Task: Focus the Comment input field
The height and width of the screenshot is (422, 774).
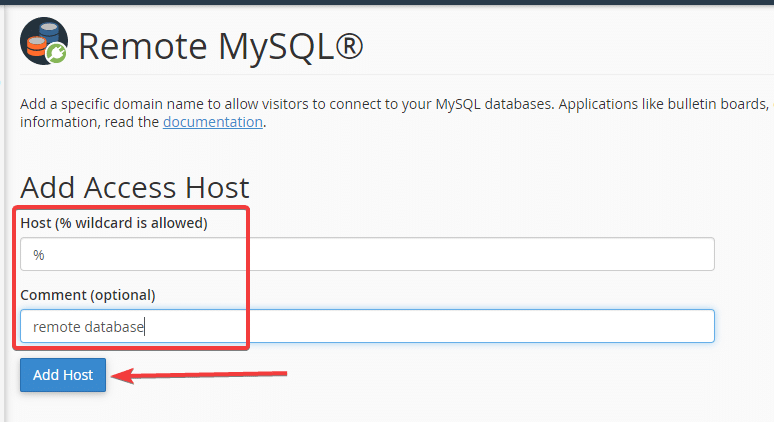Action: click(367, 326)
